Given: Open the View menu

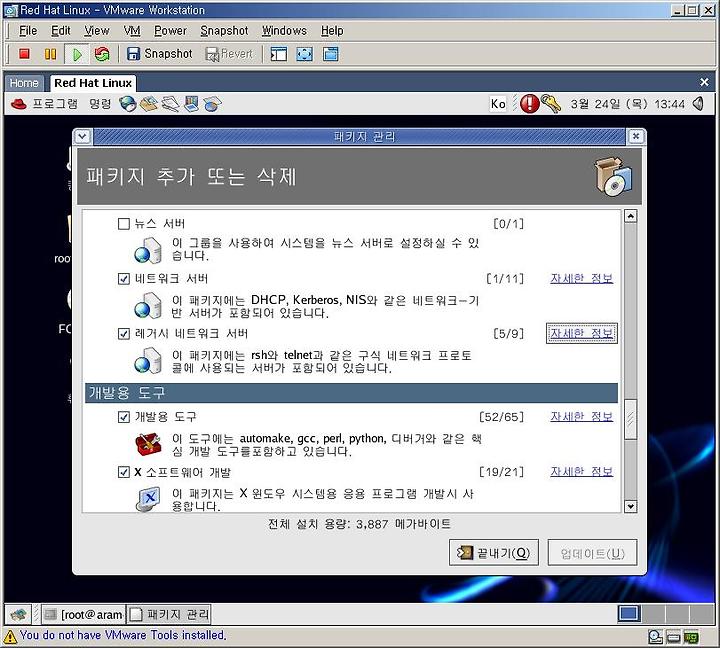Looking at the screenshot, I should click(96, 31).
